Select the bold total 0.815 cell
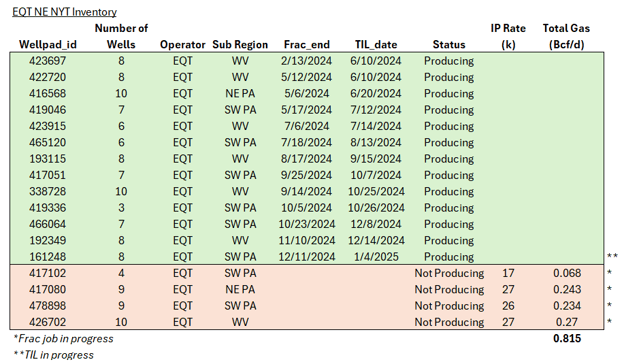Image resolution: width=624 pixels, height=362 pixels. [x=567, y=338]
